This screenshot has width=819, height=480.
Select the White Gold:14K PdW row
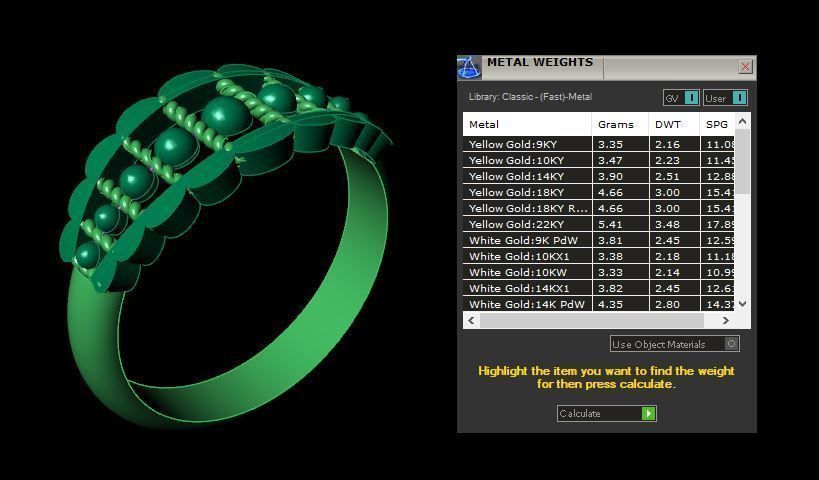pos(599,304)
